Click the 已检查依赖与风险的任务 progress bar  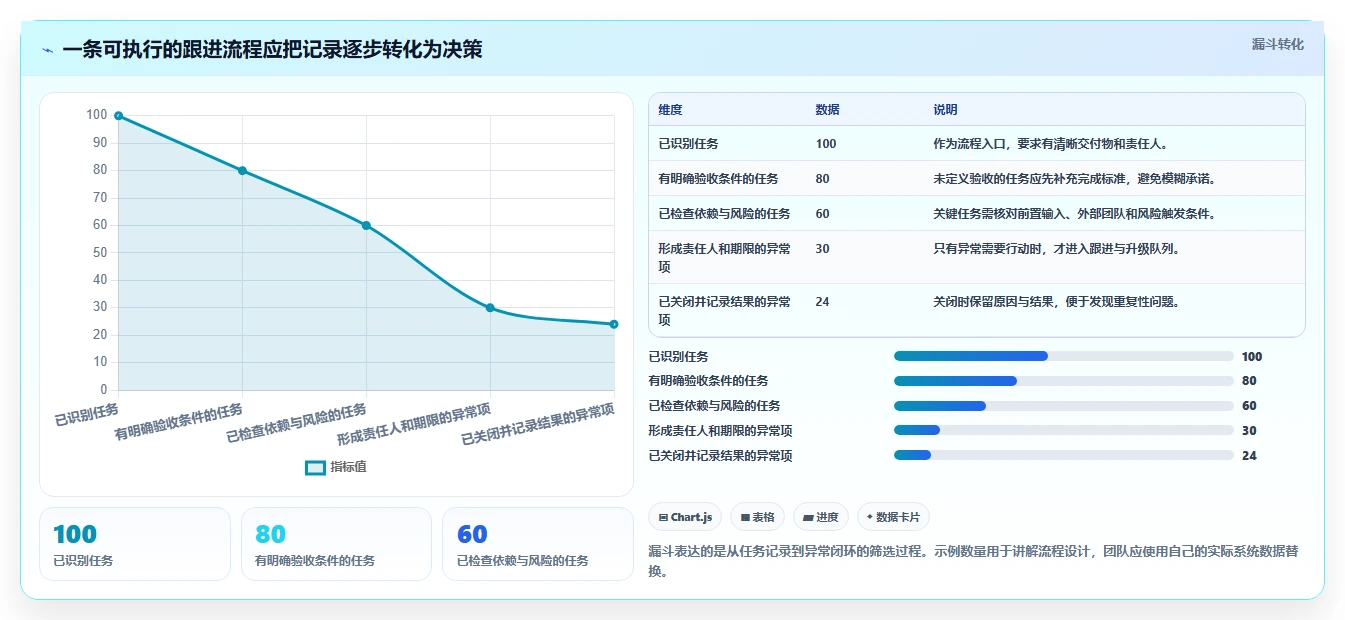pos(1064,406)
